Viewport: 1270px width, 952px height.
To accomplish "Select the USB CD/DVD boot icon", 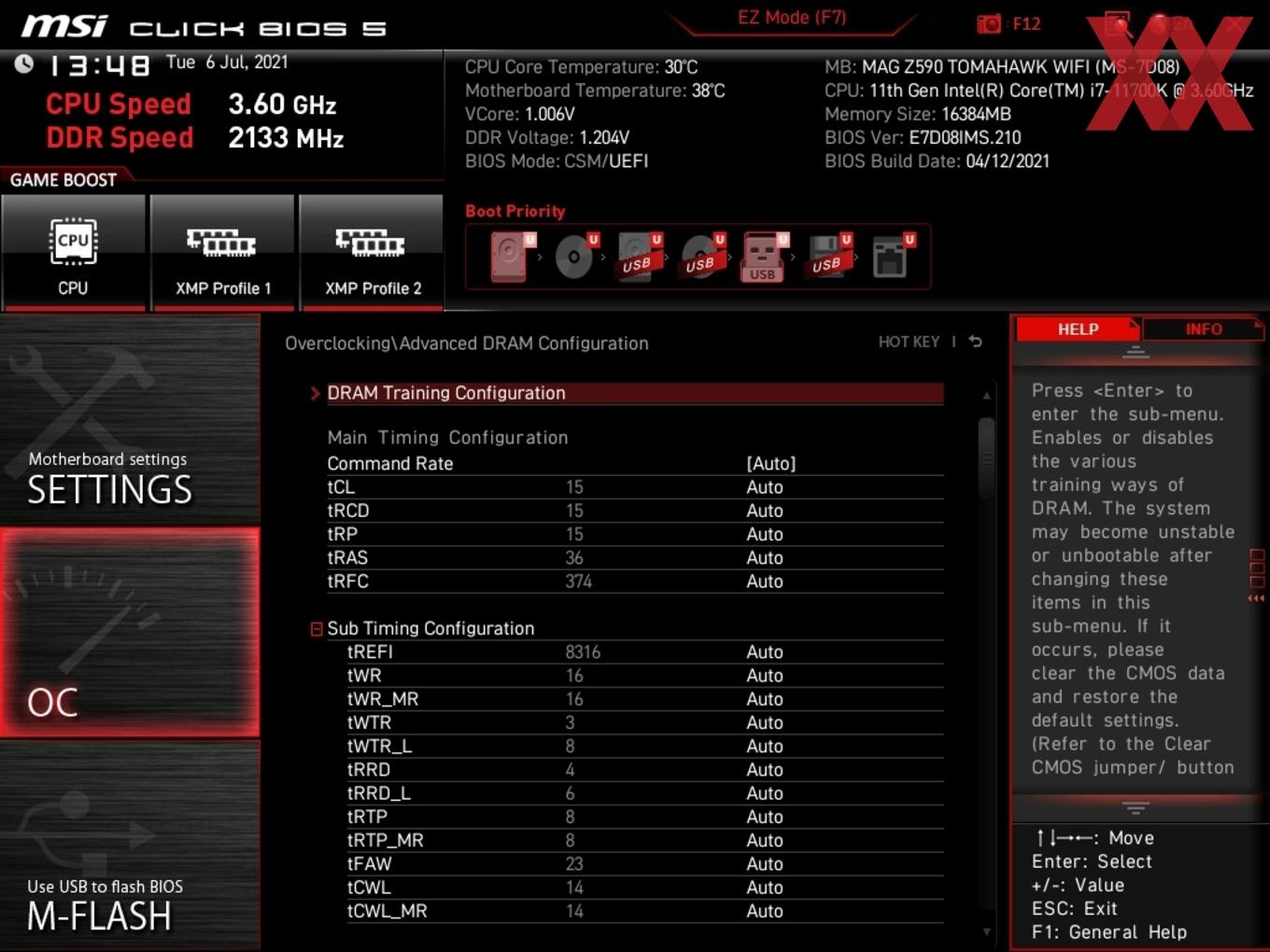I will [x=702, y=256].
